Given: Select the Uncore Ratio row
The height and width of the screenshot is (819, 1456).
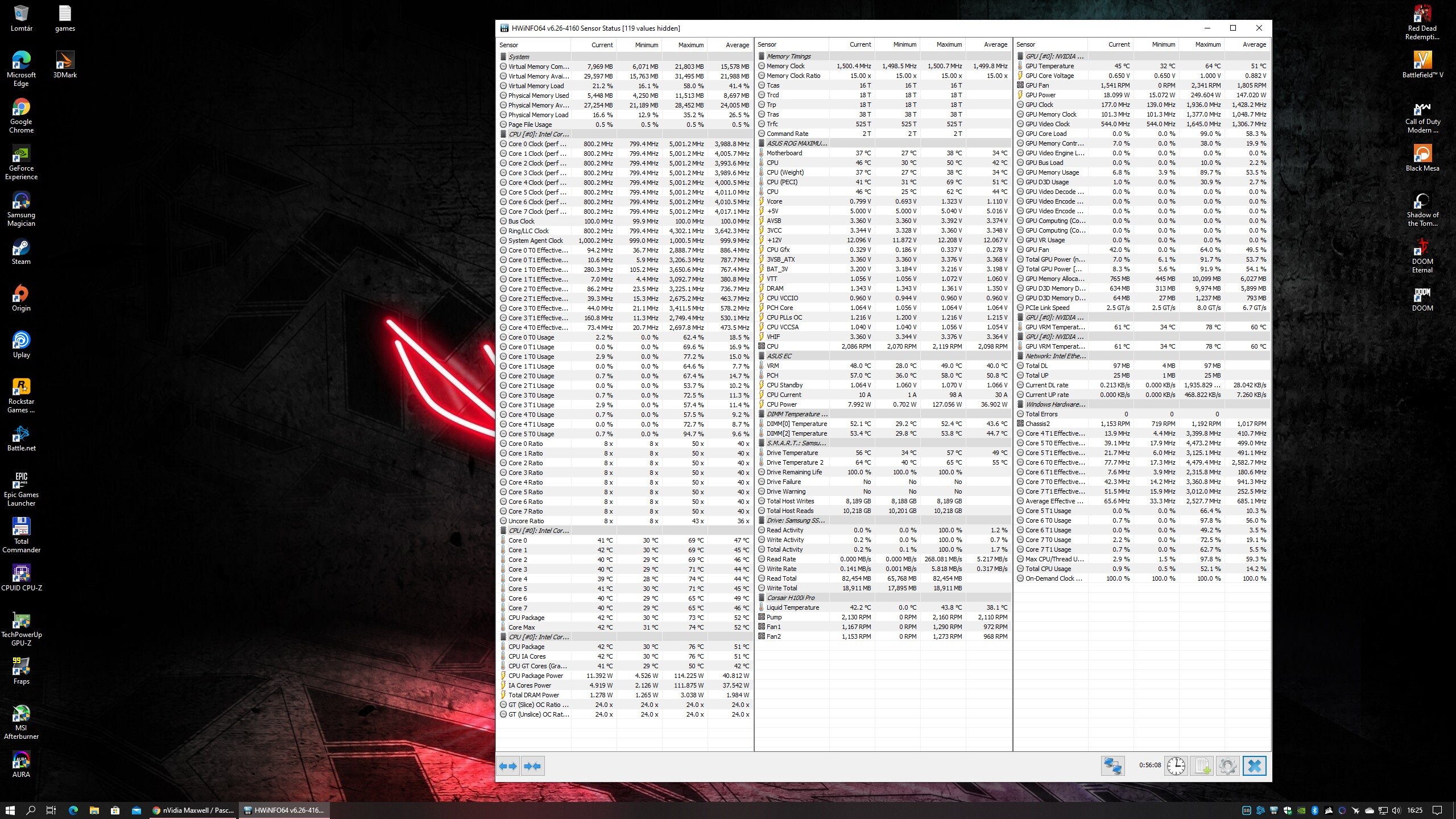Looking at the screenshot, I should tap(624, 521).
